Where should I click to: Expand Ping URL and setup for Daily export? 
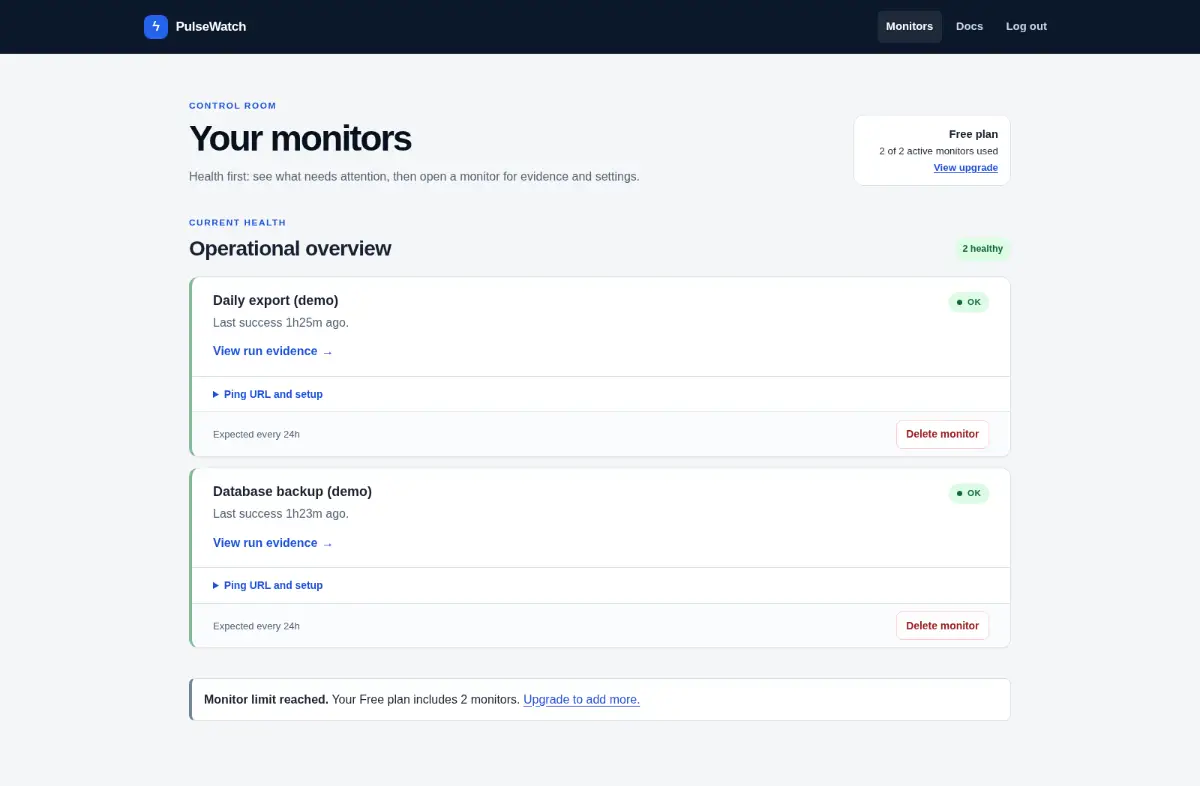pos(268,394)
